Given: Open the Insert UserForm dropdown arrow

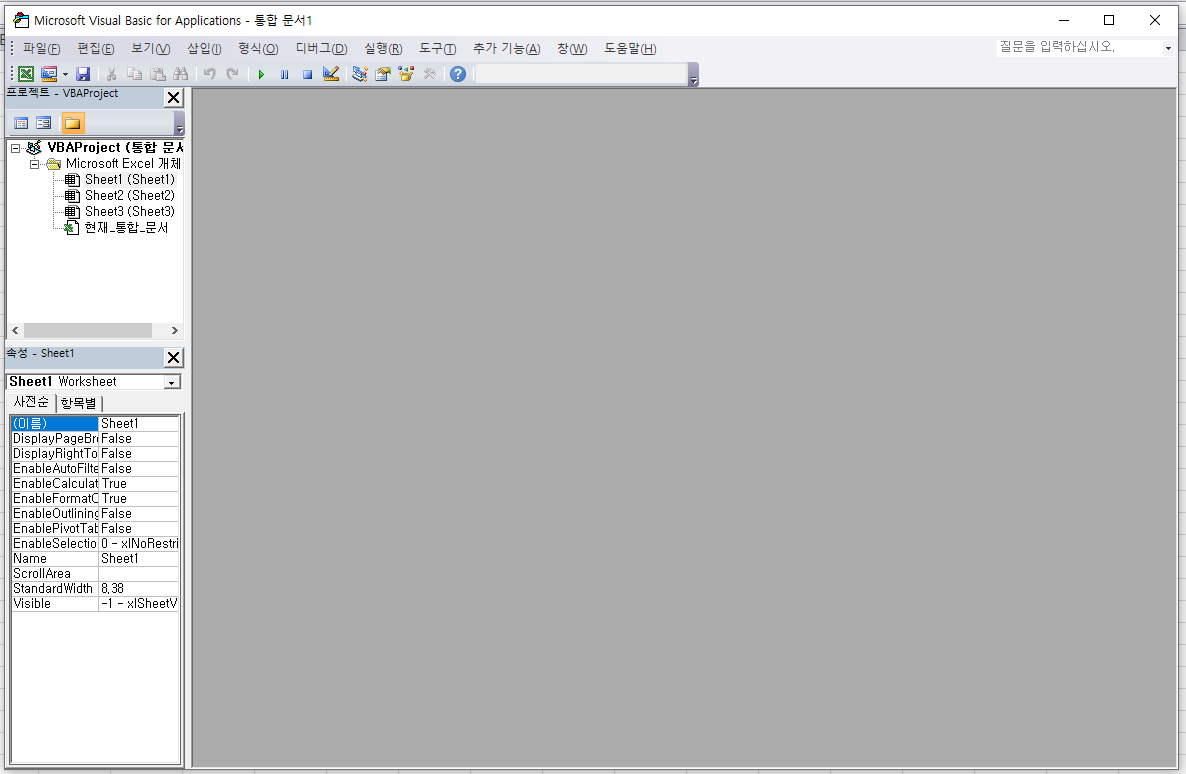Looking at the screenshot, I should 65,74.
